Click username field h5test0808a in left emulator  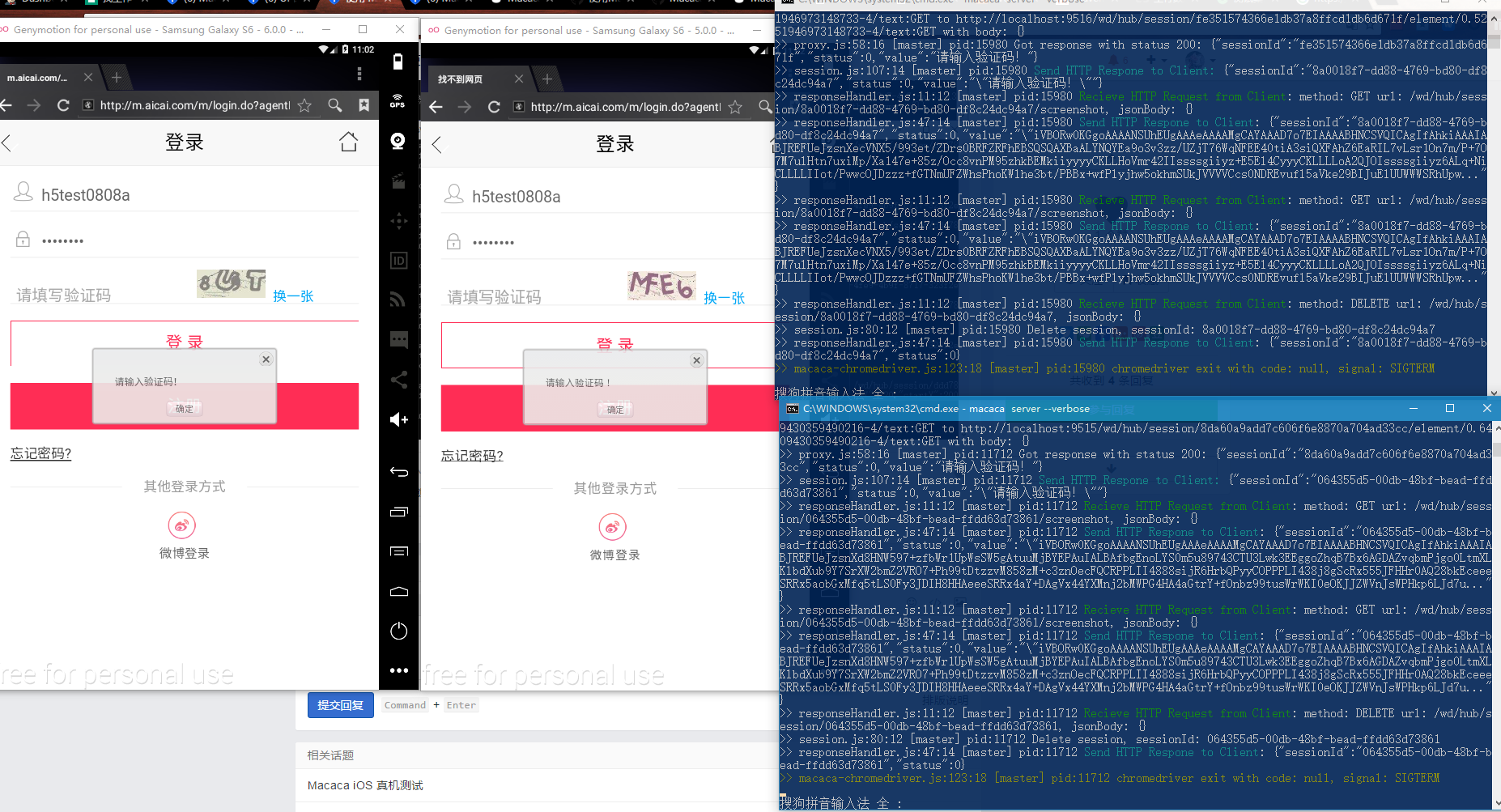(x=185, y=194)
